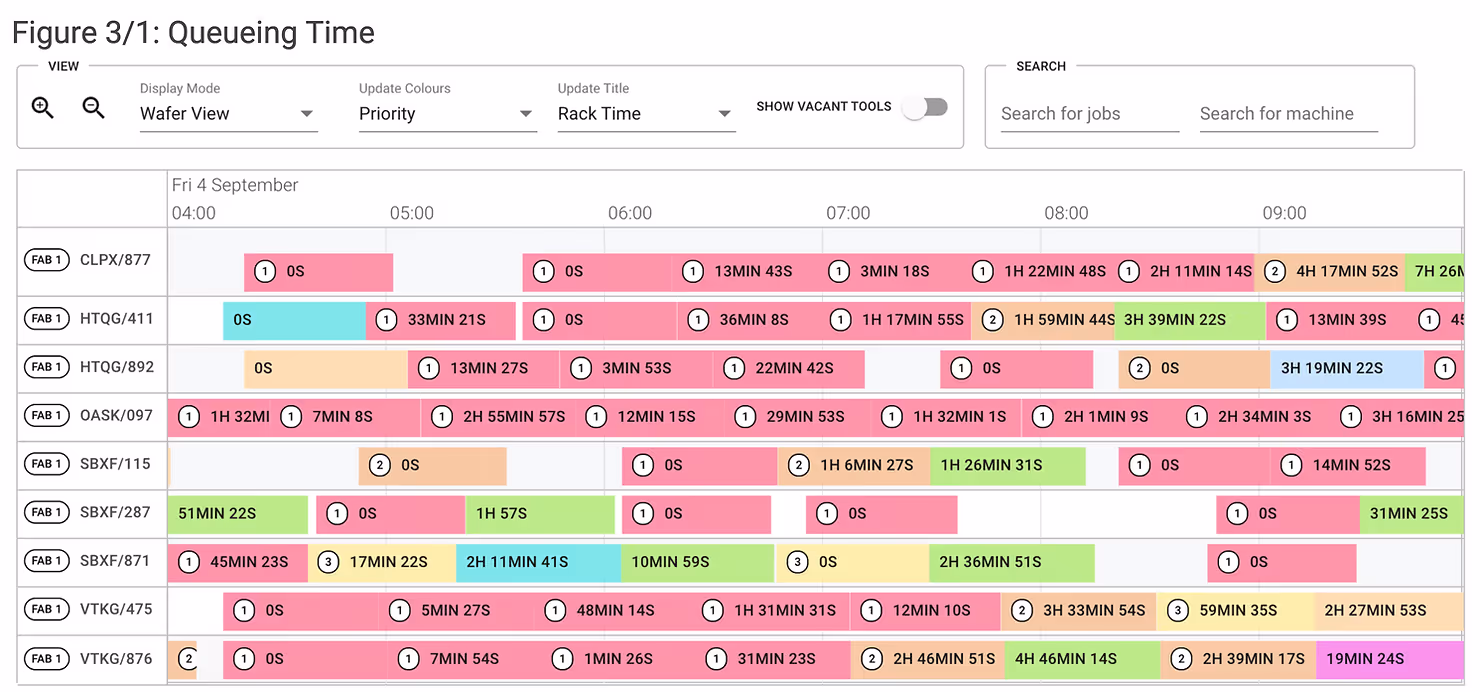The width and height of the screenshot is (1480, 692).
Task: Click the FAB 1 badge for OASK/097
Action: coord(47,415)
